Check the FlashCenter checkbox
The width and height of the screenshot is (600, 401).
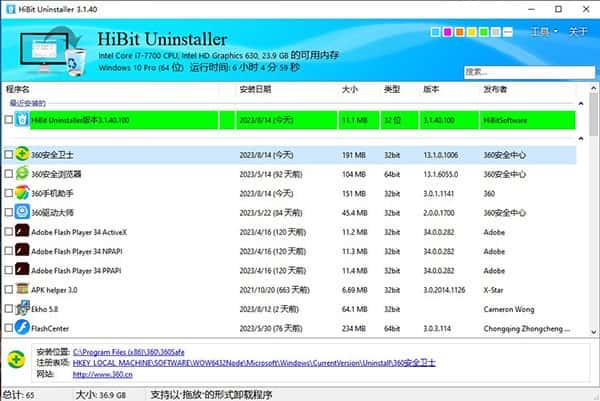point(8,328)
